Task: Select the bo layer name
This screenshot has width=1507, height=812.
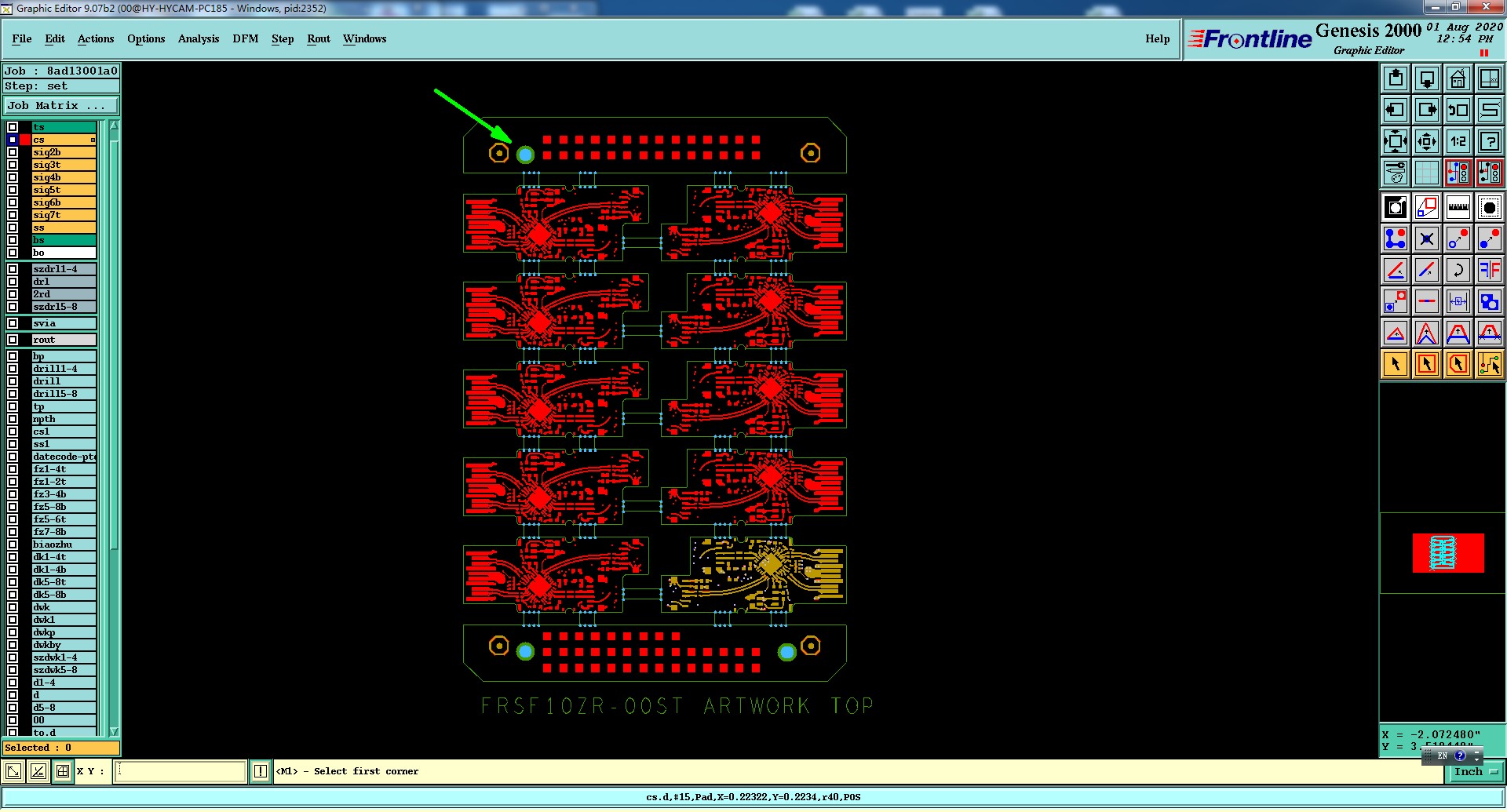Action: [x=64, y=253]
